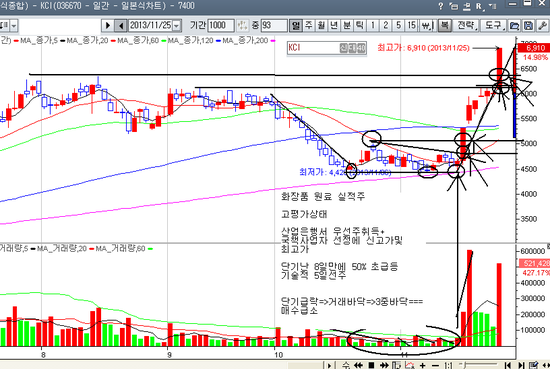
Task: Rewind chart with double left arrows
Action: 358,365
